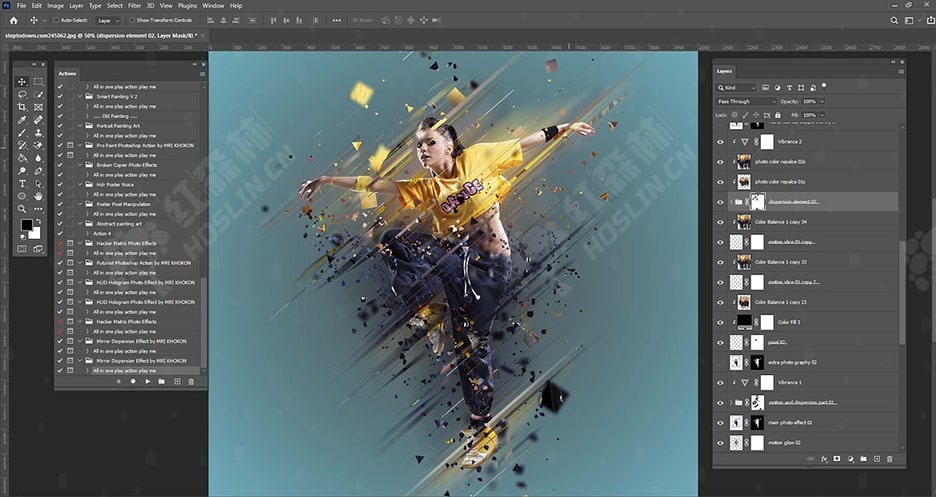Open the Select menu
Image resolution: width=936 pixels, height=497 pixels.
(115, 5)
